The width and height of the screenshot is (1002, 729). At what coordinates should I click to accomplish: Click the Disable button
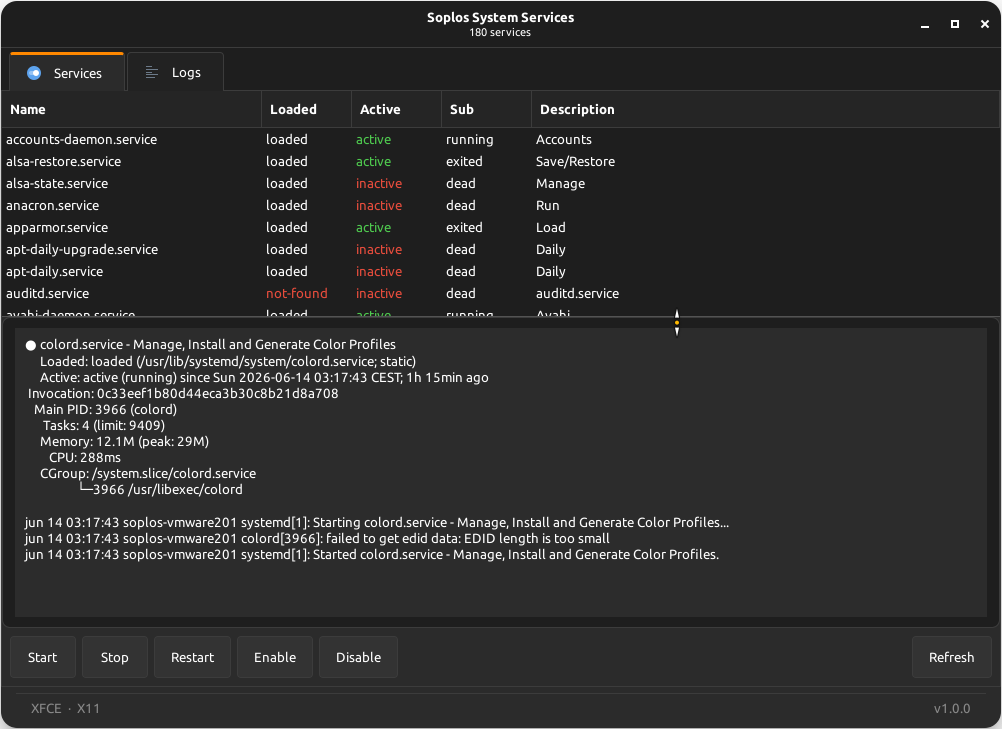tap(358, 657)
